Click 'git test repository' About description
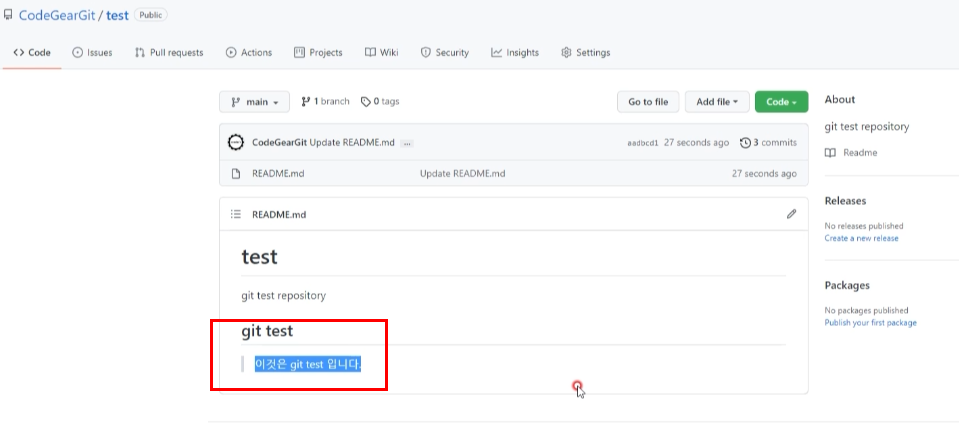This screenshot has width=959, height=439. pos(867,127)
